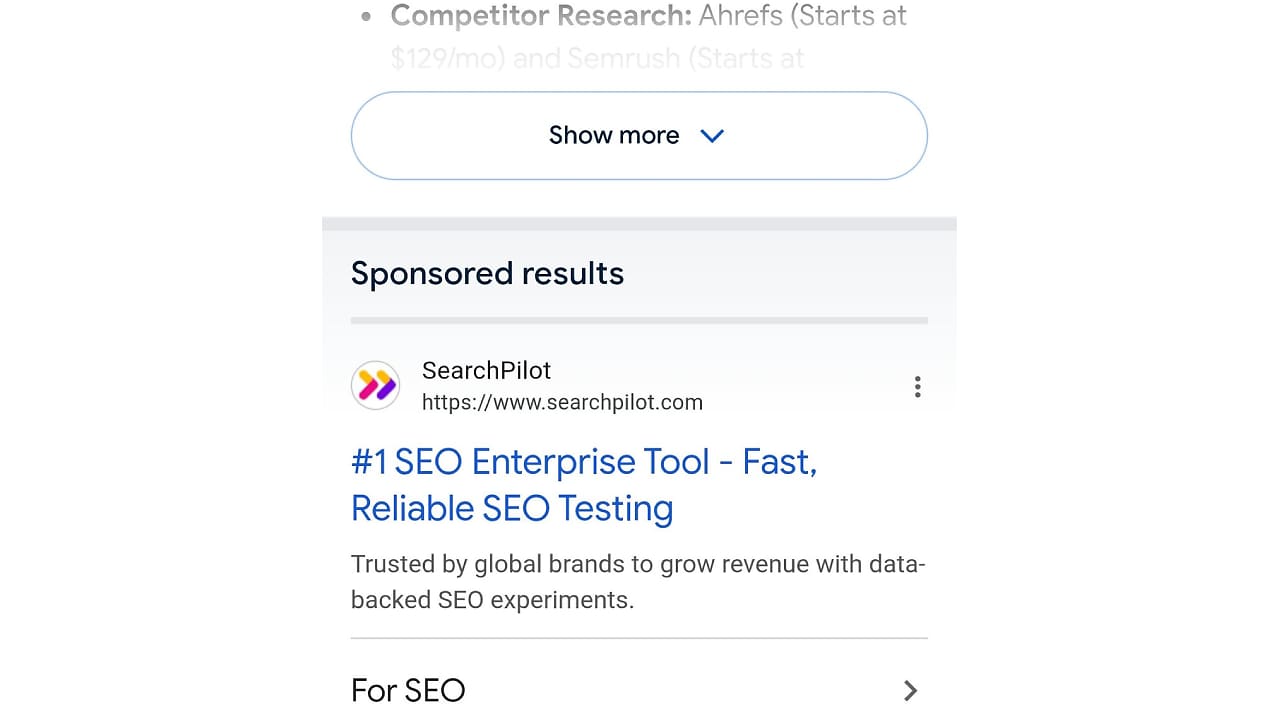Viewport: 1280px width, 720px height.
Task: Click the Sponsored results heading
Action: pos(487,274)
